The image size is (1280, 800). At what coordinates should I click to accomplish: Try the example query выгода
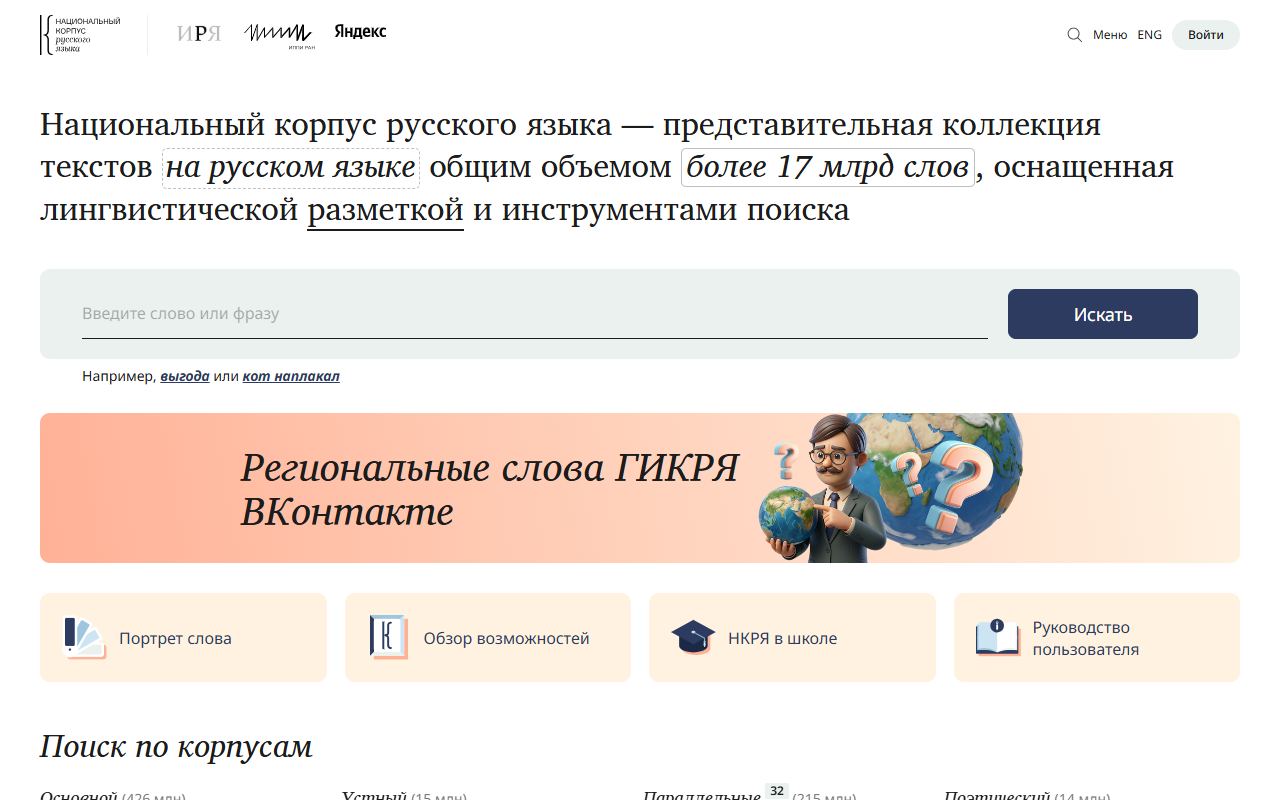[x=185, y=377]
